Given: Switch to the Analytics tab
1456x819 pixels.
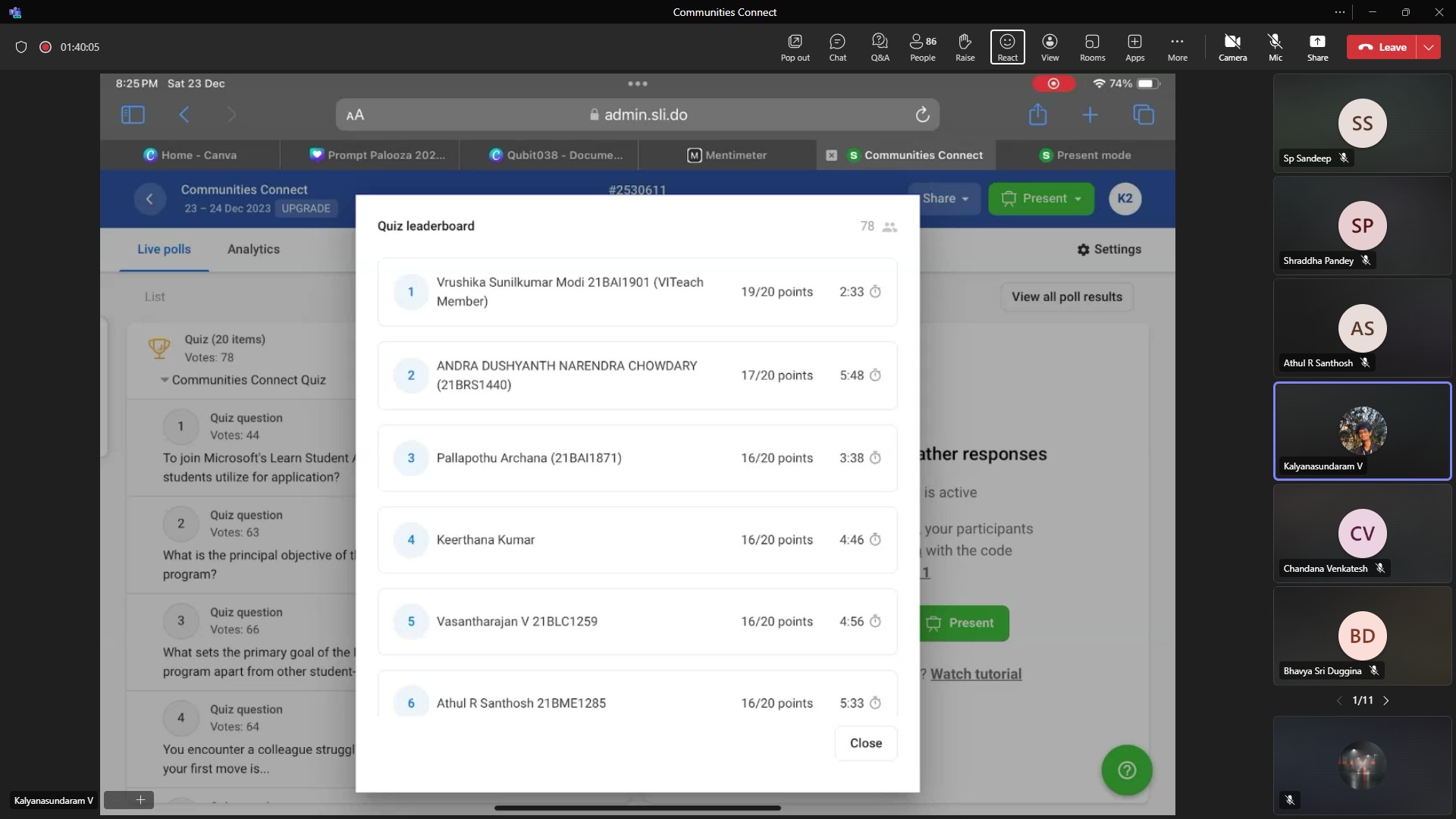Looking at the screenshot, I should click(x=253, y=249).
